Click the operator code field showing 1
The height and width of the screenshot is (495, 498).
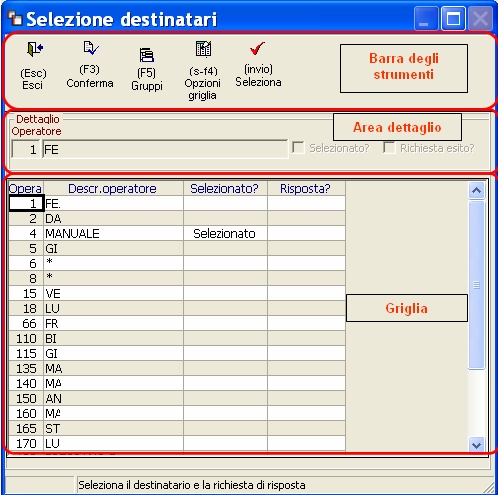click(x=26, y=150)
